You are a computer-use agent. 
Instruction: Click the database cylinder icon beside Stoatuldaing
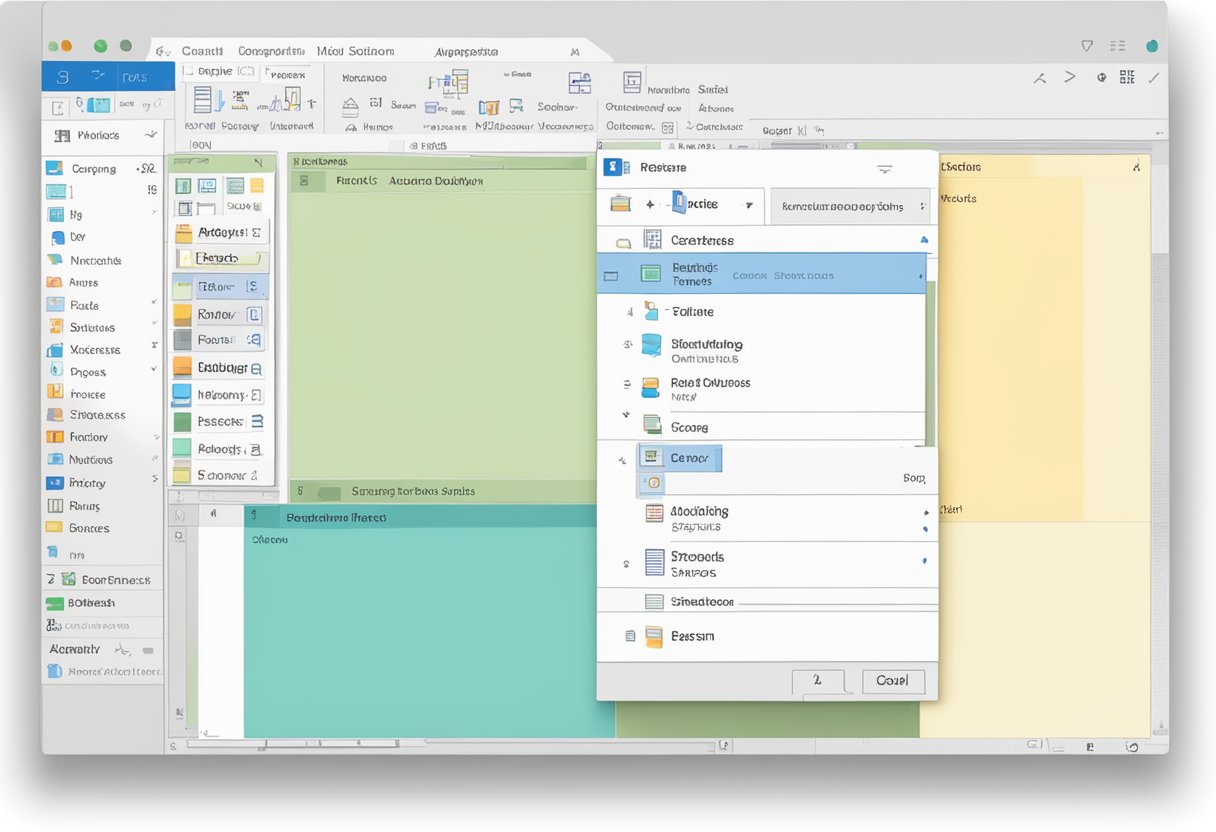(x=652, y=345)
